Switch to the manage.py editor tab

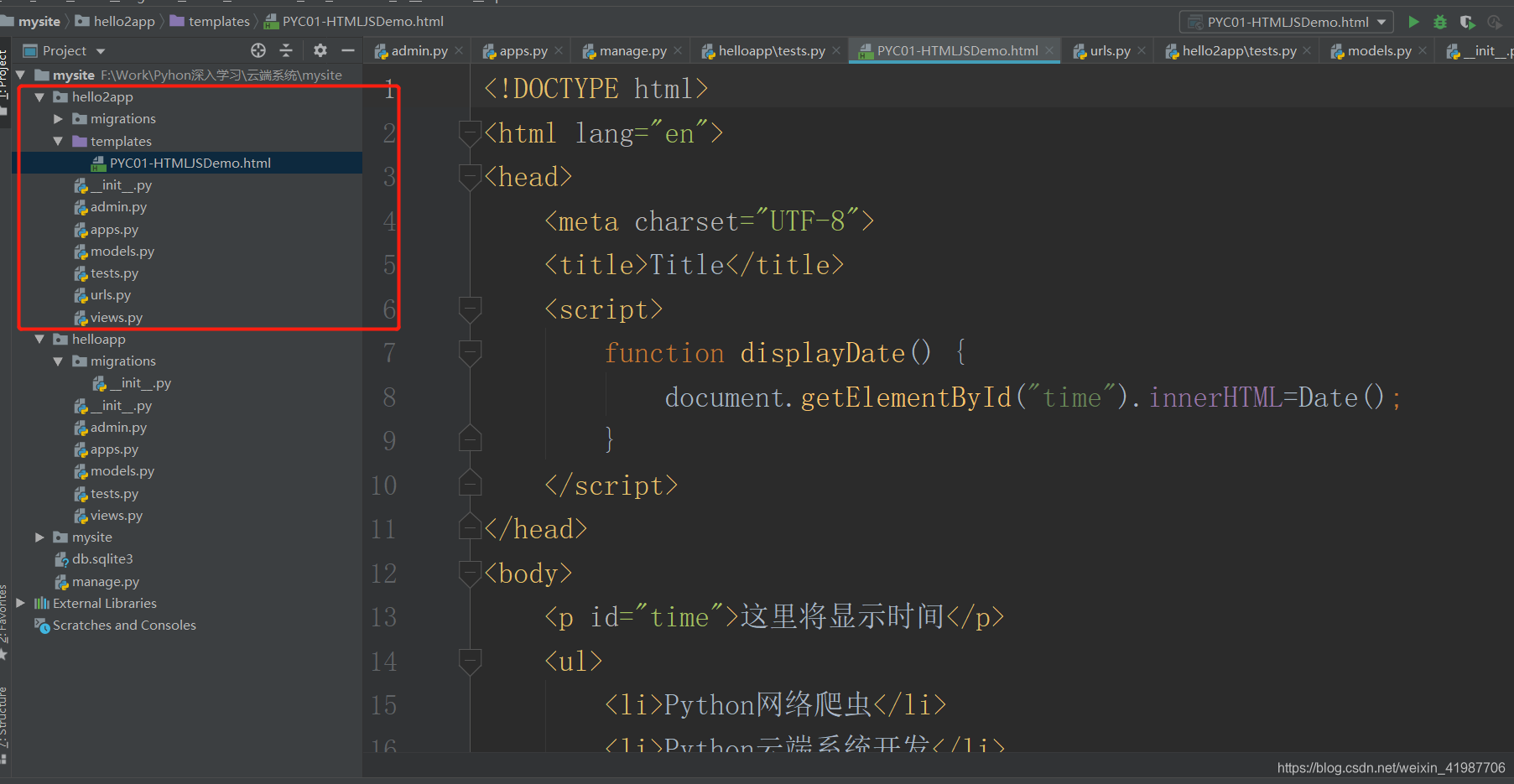[625, 51]
